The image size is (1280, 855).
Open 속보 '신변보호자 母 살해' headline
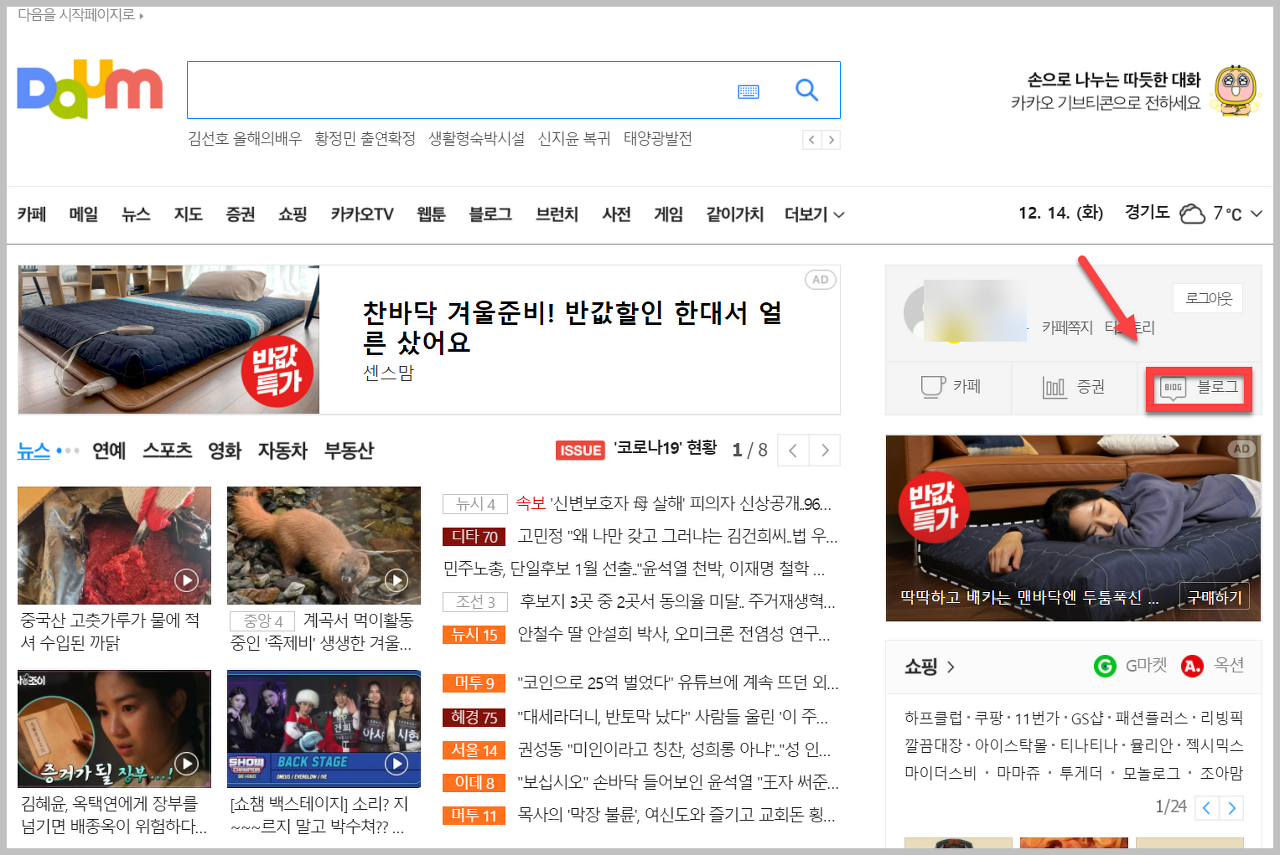(x=673, y=504)
